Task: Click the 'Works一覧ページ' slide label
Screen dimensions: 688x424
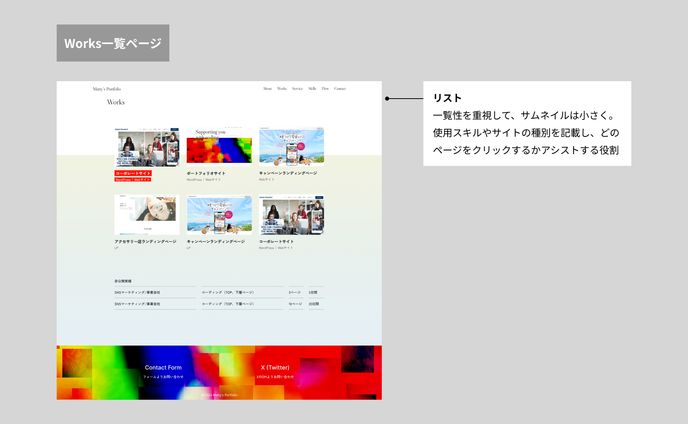Action: pos(113,43)
